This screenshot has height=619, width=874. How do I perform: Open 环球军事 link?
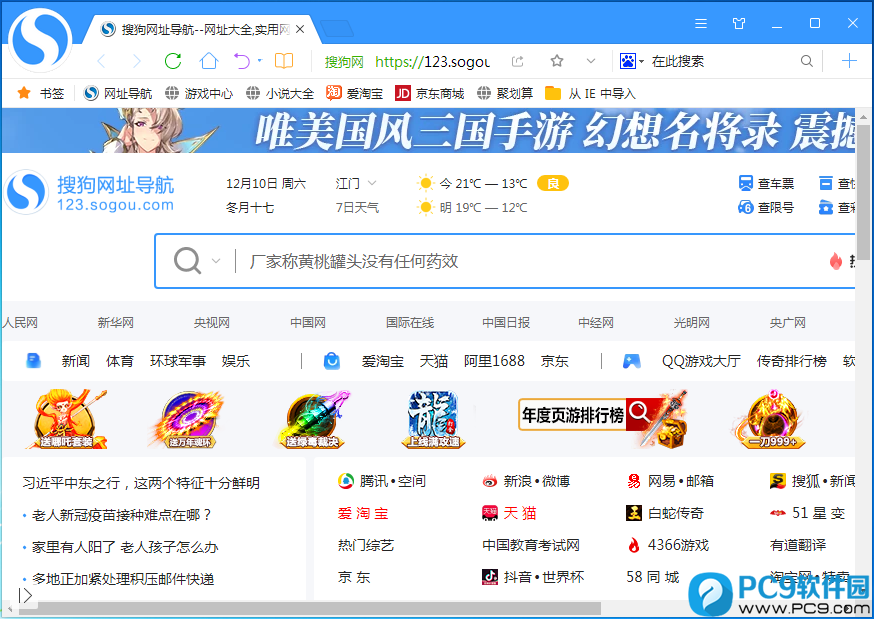pyautogui.click(x=178, y=361)
